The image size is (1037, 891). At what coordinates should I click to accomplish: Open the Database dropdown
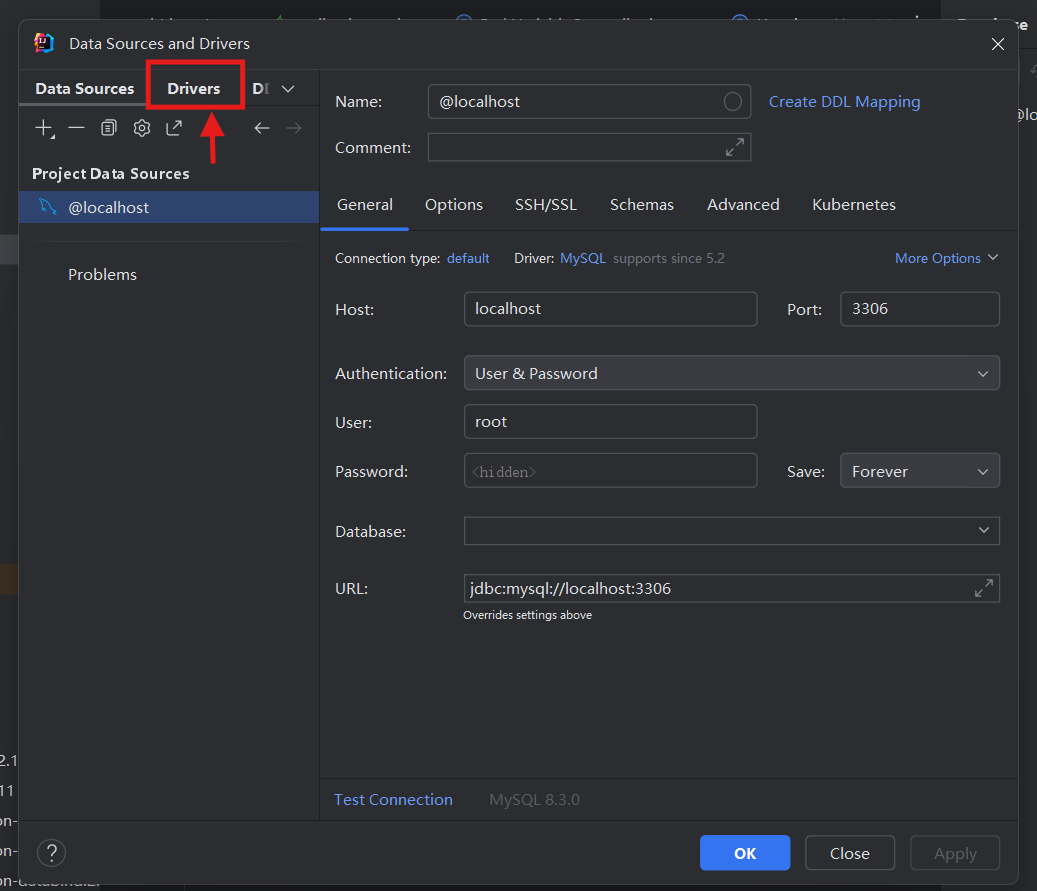click(x=731, y=530)
